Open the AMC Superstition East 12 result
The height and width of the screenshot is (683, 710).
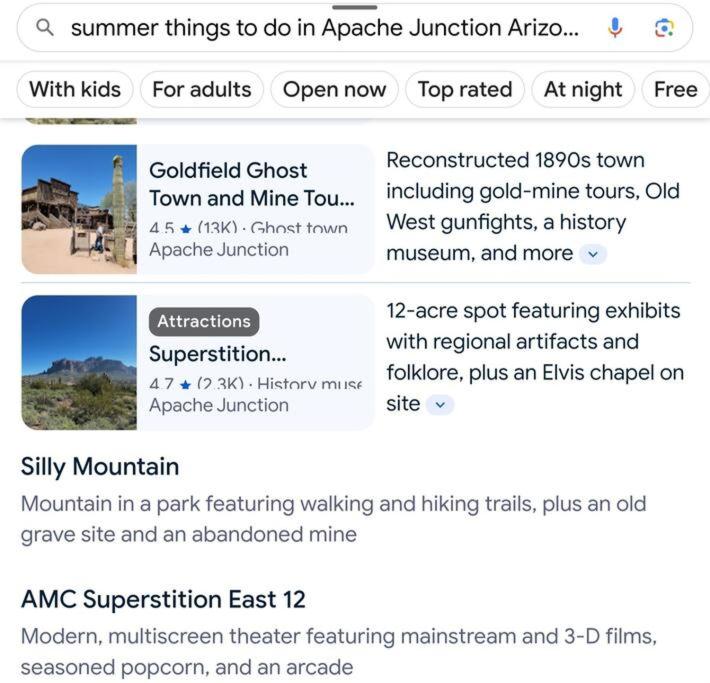pyautogui.click(x=163, y=599)
